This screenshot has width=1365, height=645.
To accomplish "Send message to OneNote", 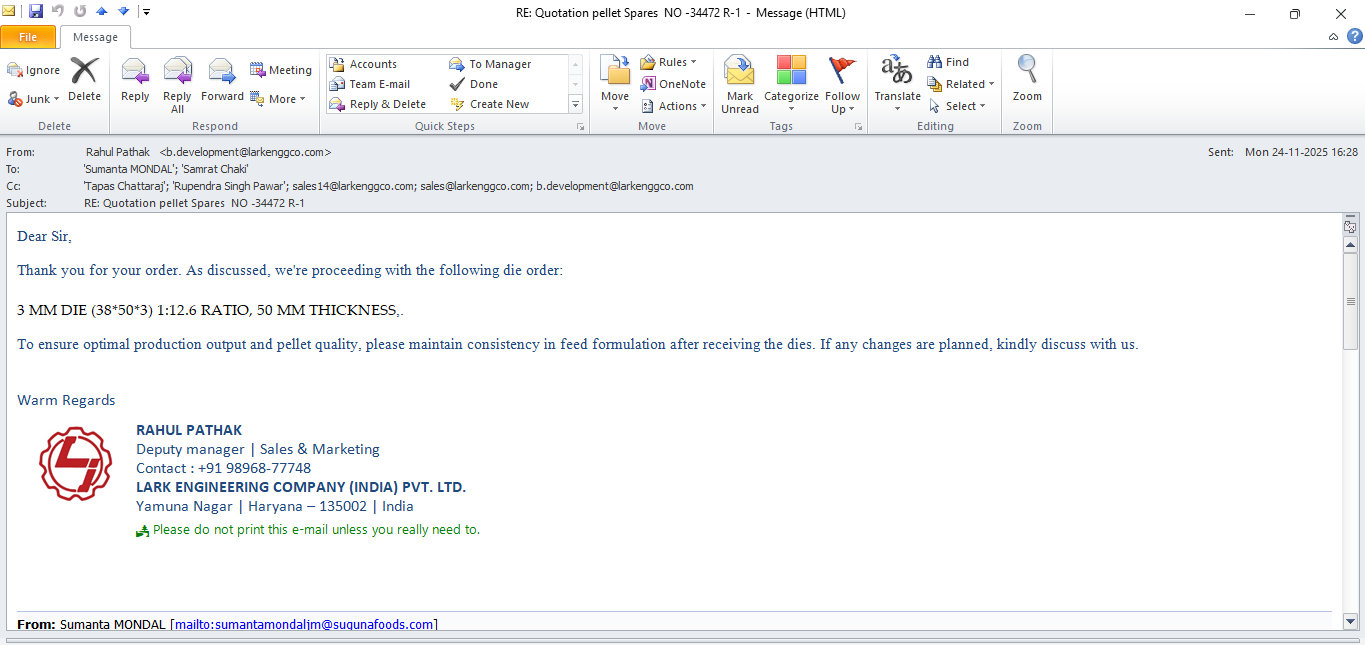I will point(673,84).
